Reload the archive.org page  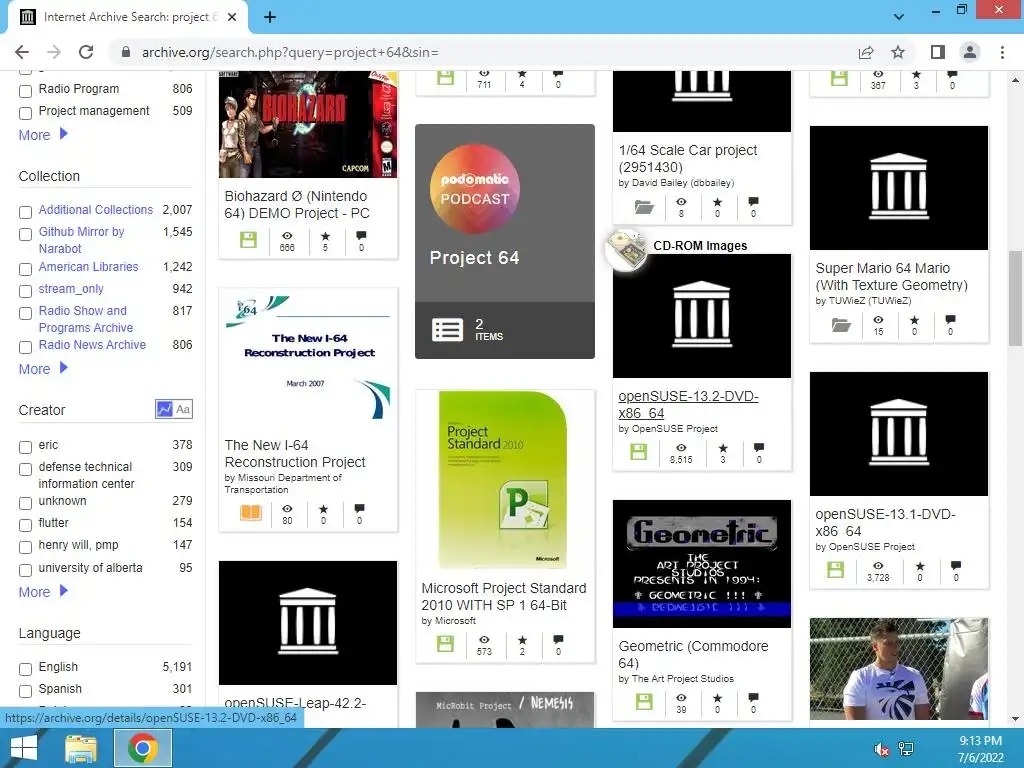click(x=86, y=52)
